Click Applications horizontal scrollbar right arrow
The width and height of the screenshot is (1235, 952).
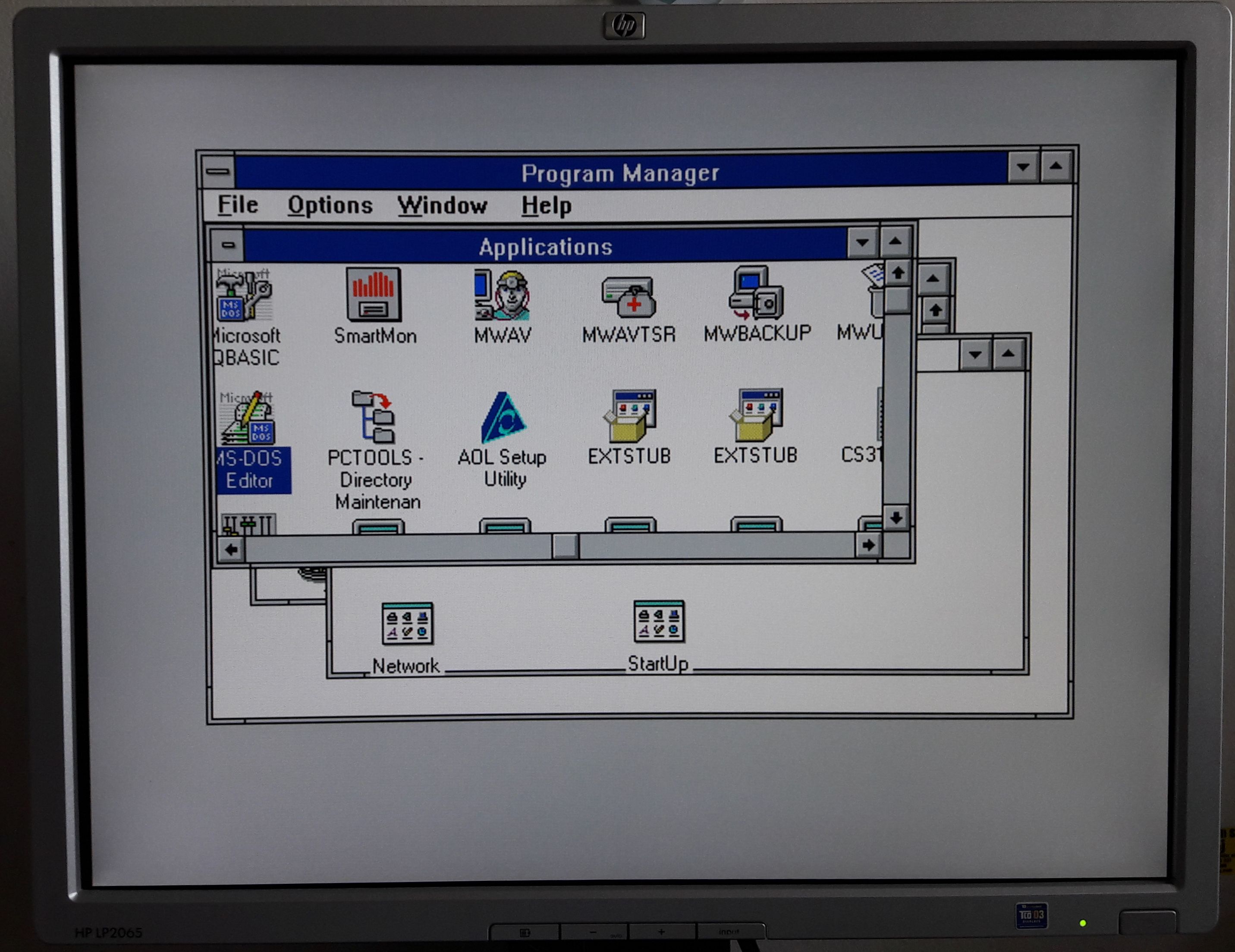tap(869, 546)
